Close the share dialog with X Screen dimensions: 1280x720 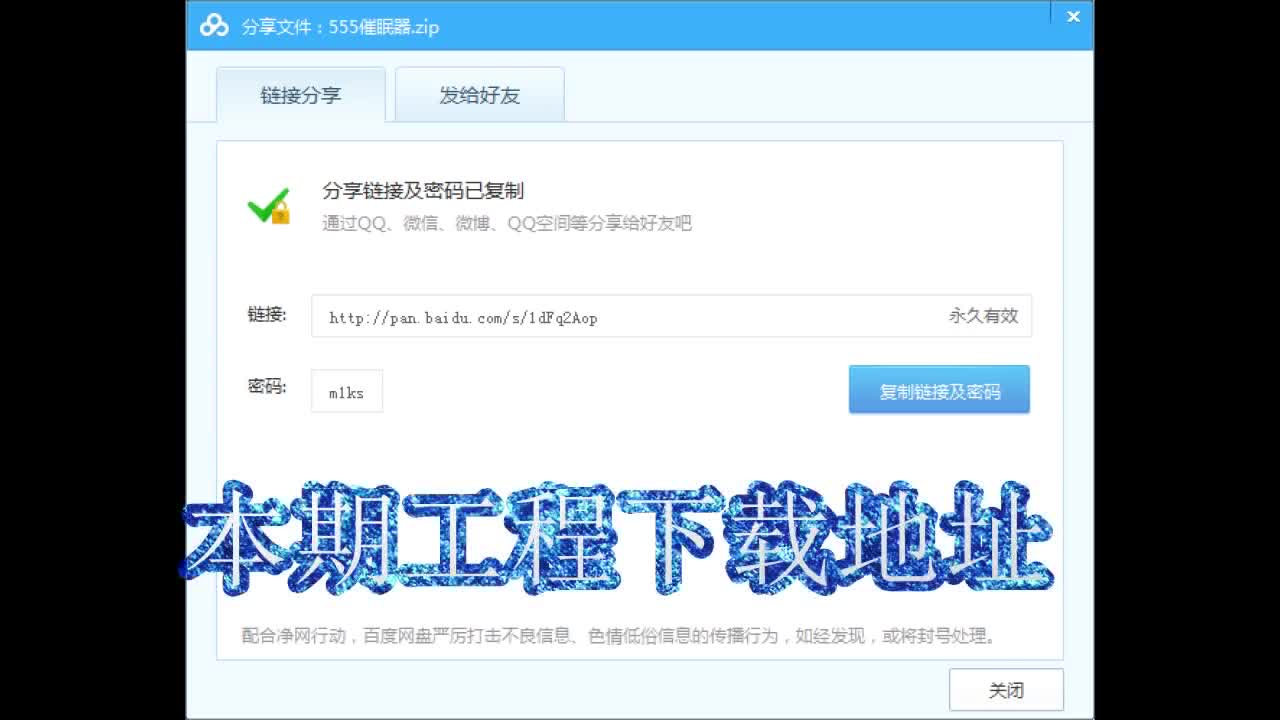(1073, 16)
